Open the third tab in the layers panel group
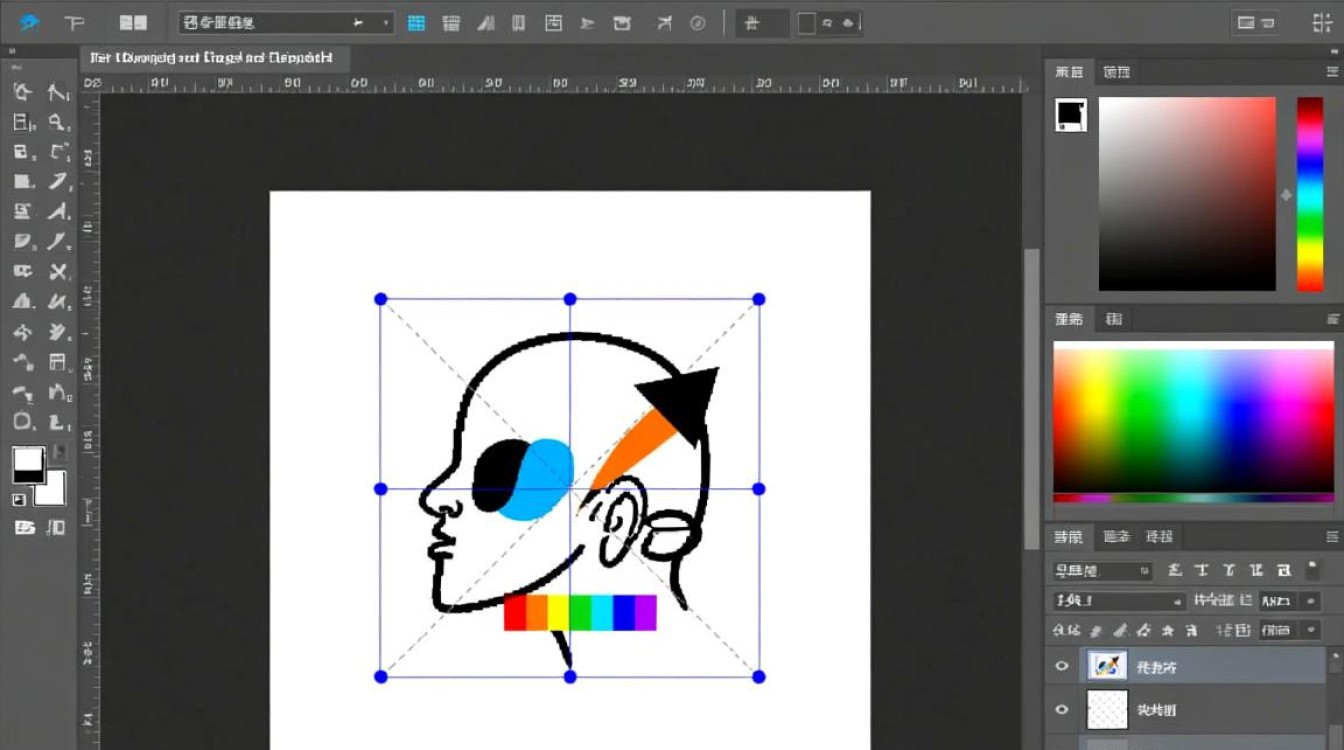Viewport: 1344px width, 750px height. coord(1158,537)
